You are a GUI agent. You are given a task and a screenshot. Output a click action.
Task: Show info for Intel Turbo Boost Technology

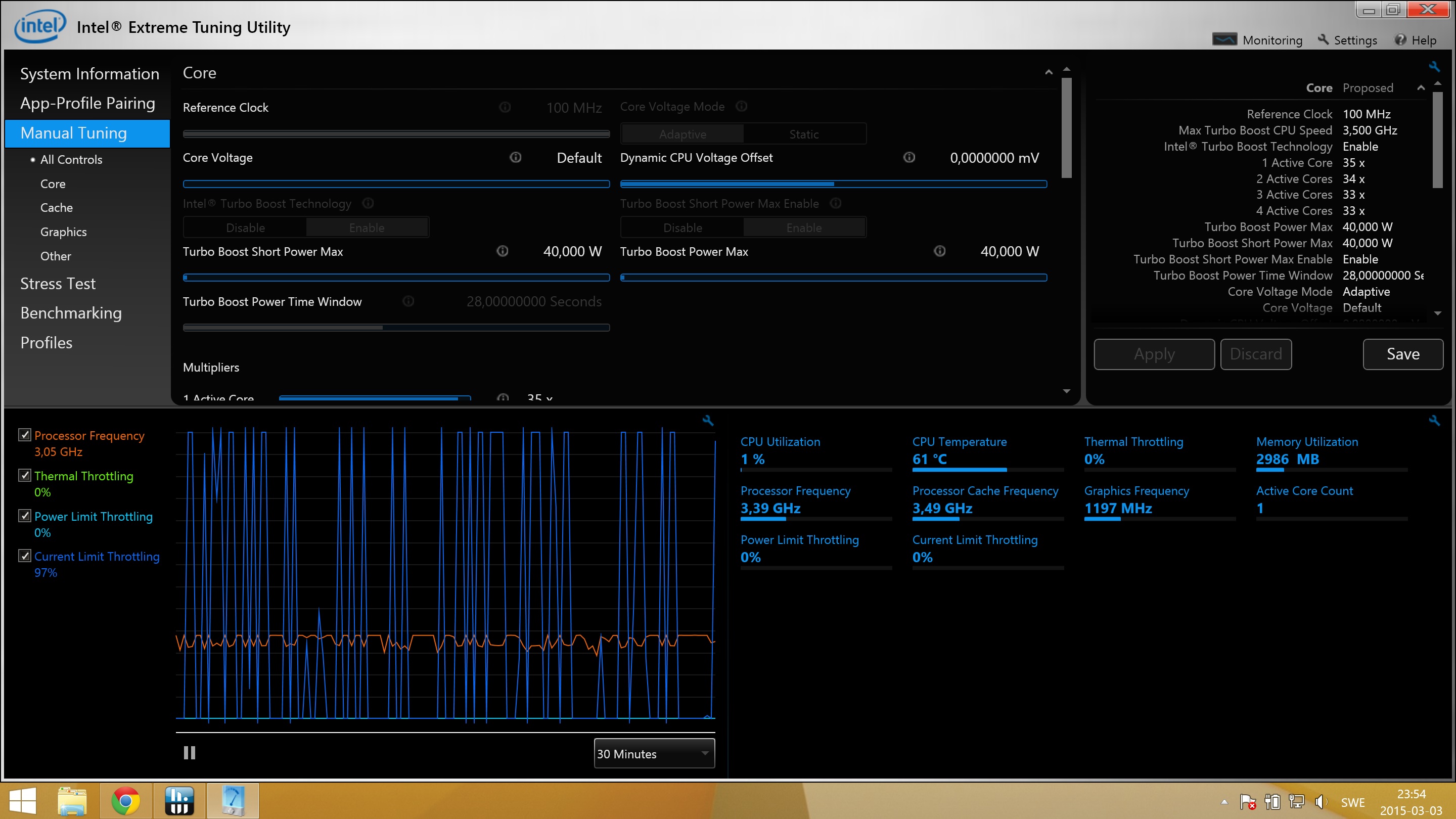(x=368, y=203)
